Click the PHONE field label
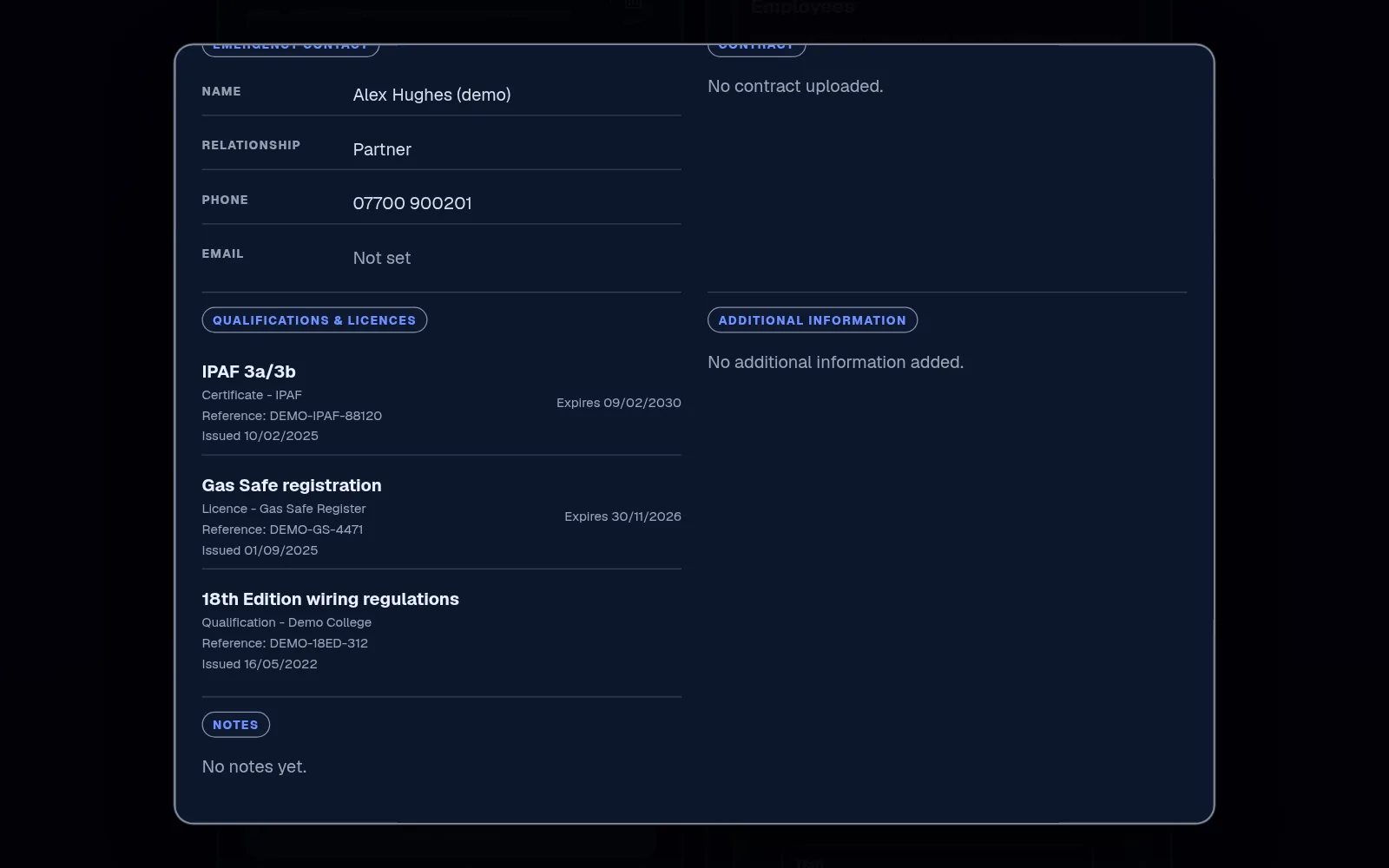The width and height of the screenshot is (1389, 868). pos(225,200)
